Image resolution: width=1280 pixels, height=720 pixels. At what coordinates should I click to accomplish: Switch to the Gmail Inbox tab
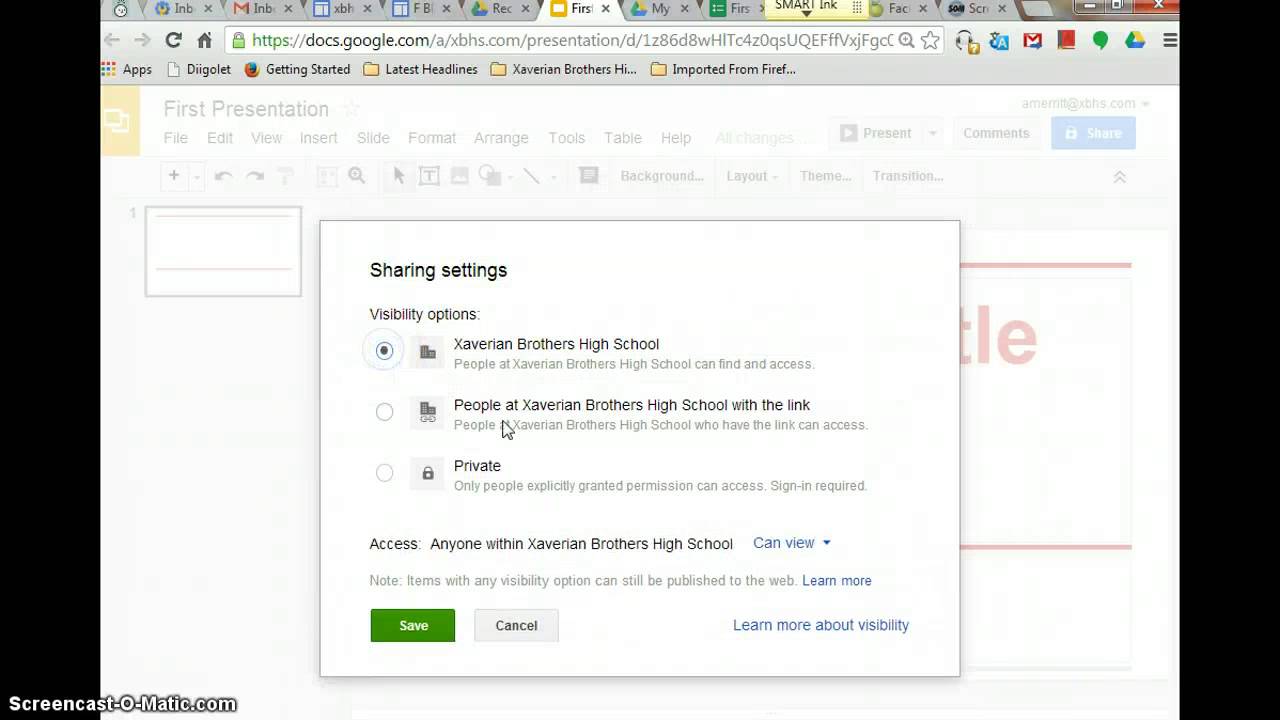(262, 9)
